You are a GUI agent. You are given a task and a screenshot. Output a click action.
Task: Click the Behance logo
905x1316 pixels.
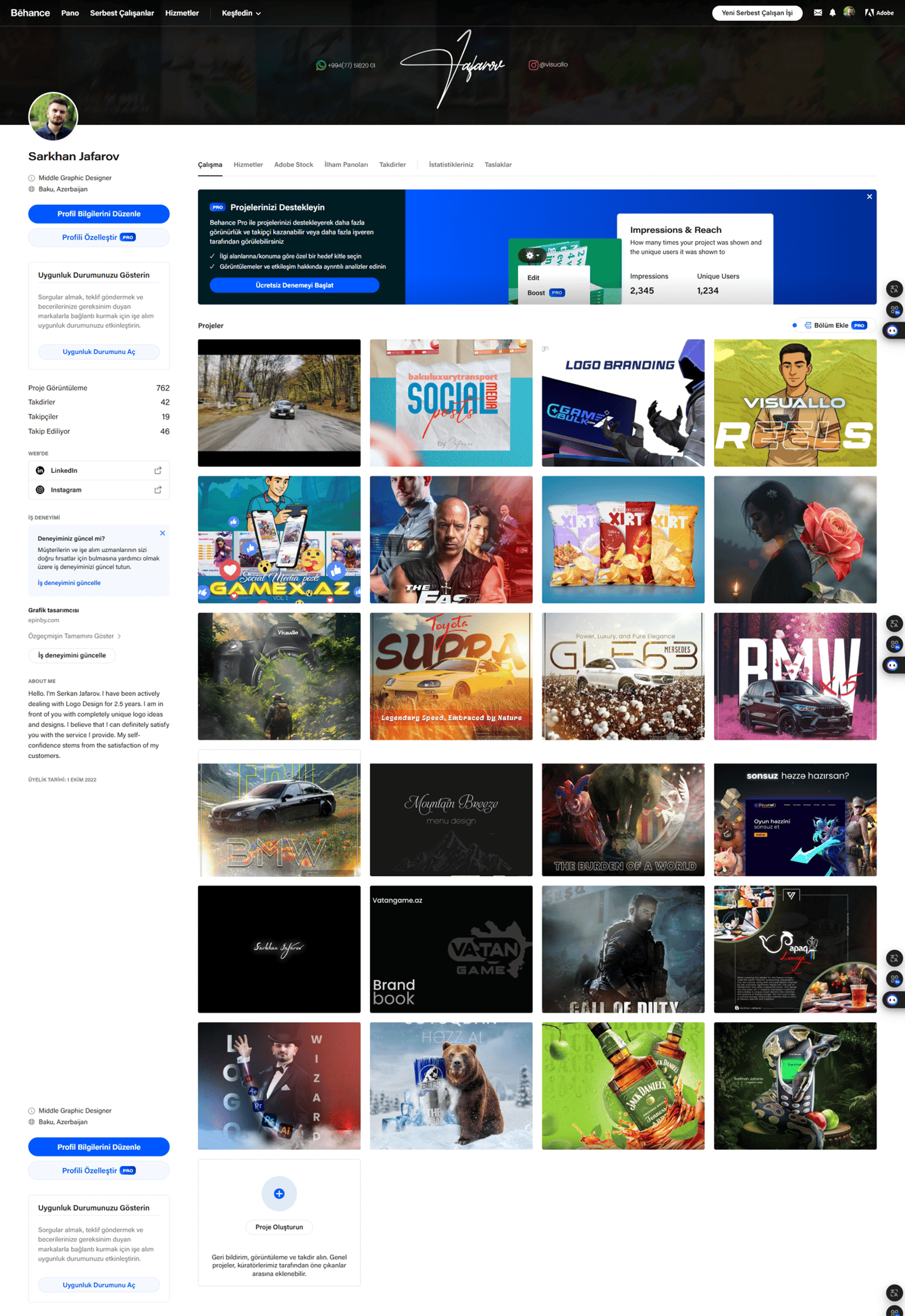tap(30, 12)
